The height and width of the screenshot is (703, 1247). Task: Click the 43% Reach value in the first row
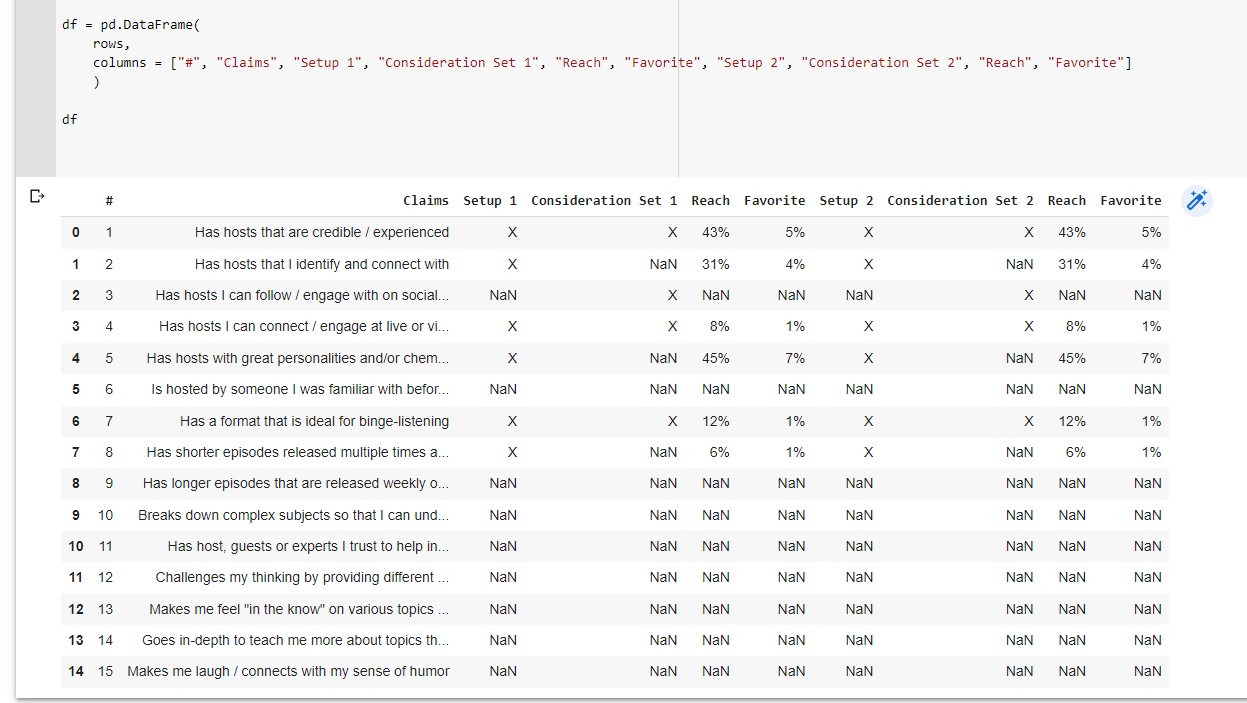tap(715, 232)
